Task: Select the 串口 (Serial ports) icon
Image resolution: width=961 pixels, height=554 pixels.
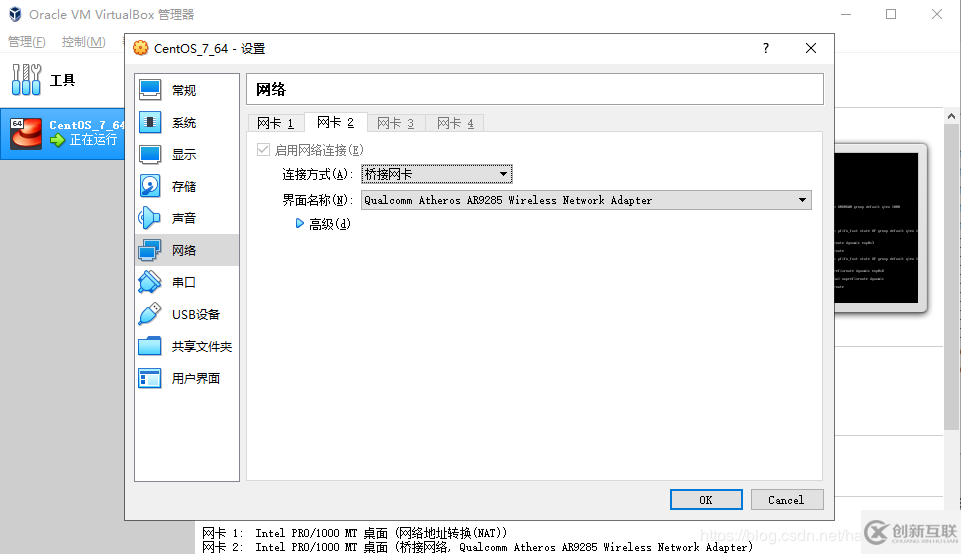Action: (150, 282)
